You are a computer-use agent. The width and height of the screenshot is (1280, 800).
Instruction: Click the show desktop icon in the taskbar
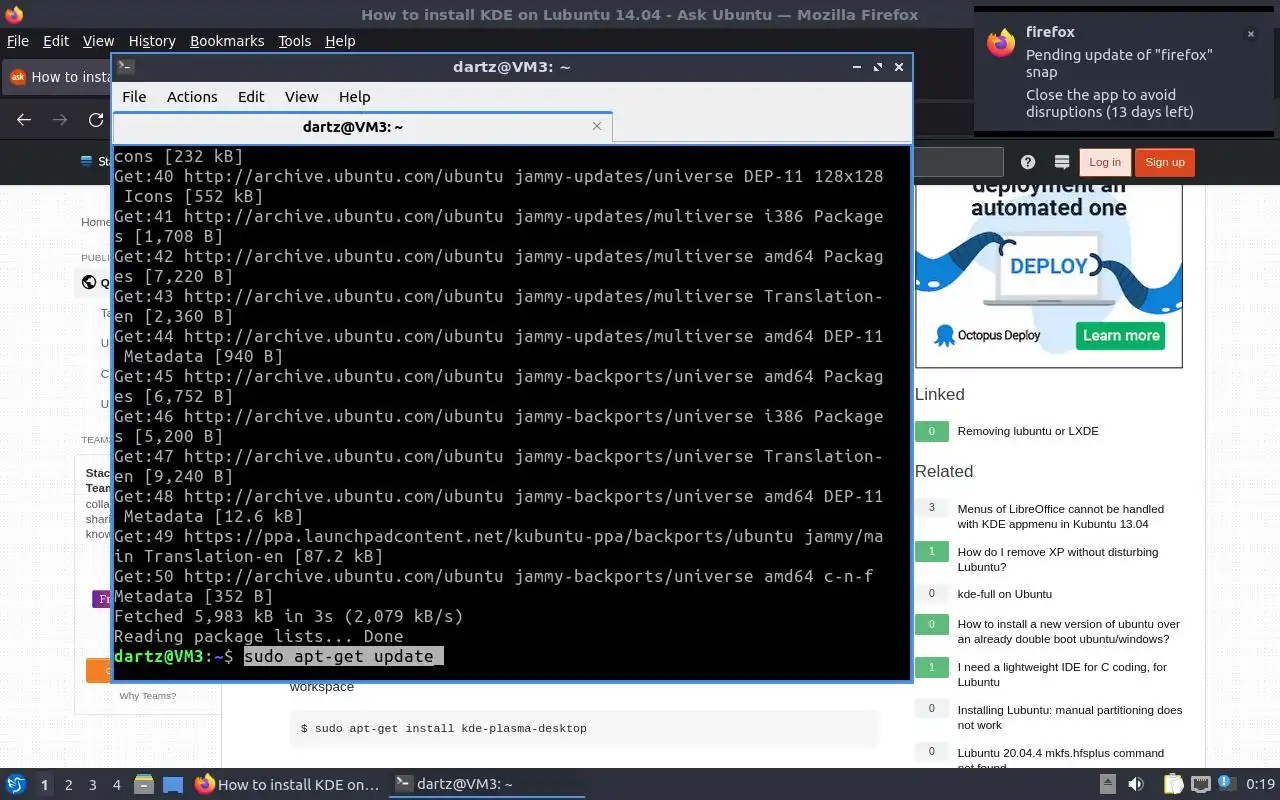pyautogui.click(x=172, y=784)
